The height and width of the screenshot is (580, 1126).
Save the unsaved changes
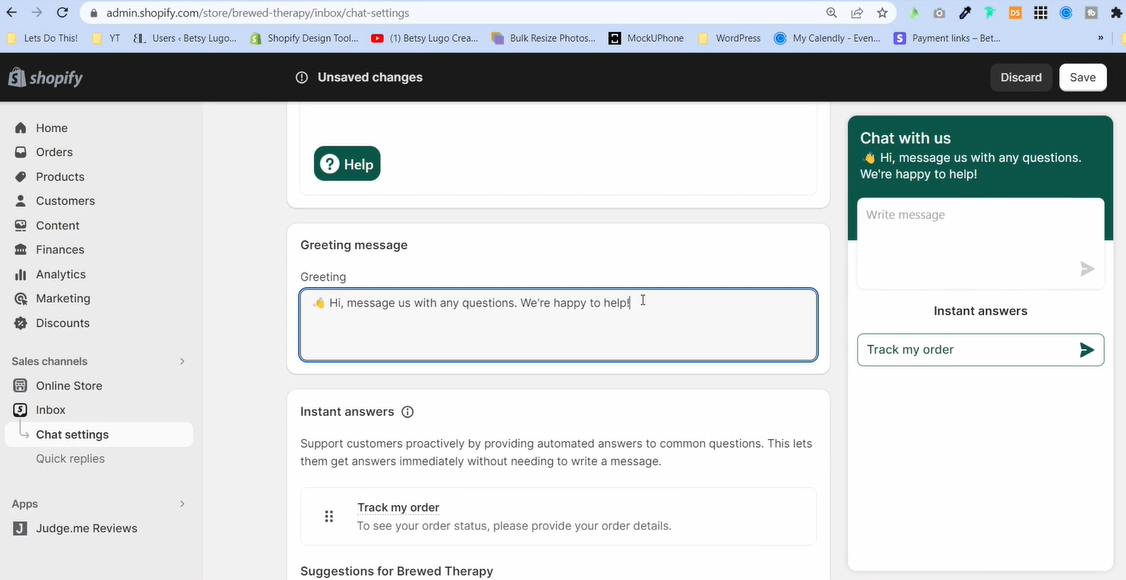1082,77
